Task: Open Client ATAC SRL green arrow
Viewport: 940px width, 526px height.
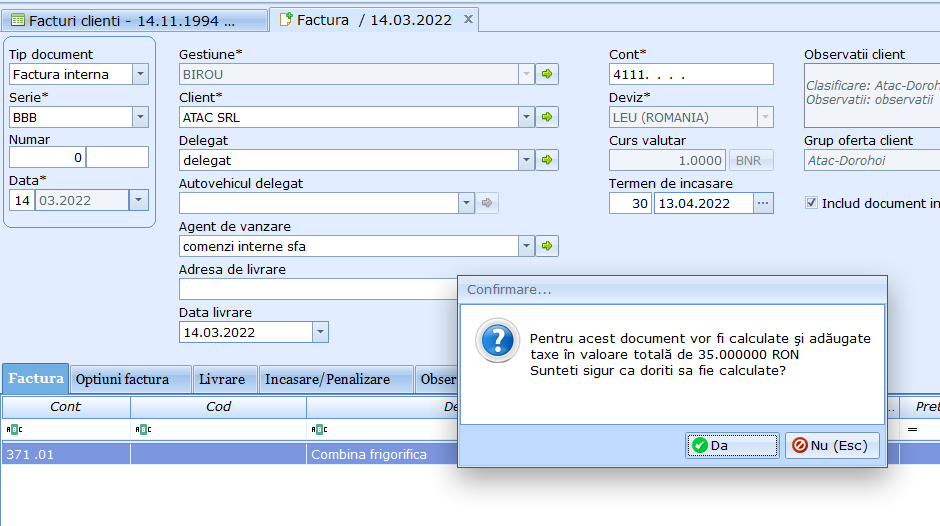Action: [547, 117]
